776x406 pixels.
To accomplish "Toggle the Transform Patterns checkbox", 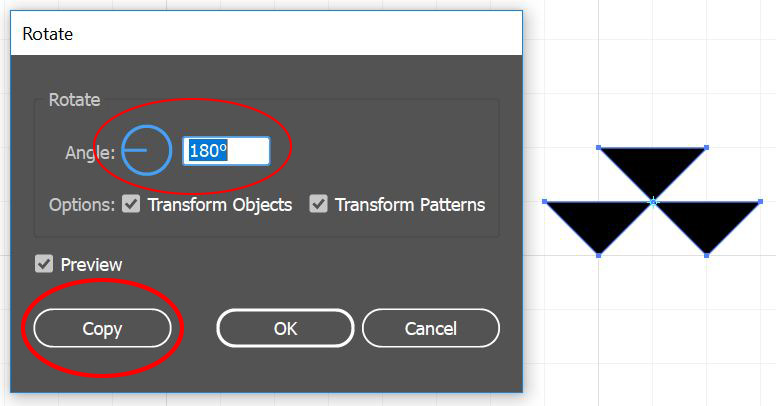I will point(318,204).
